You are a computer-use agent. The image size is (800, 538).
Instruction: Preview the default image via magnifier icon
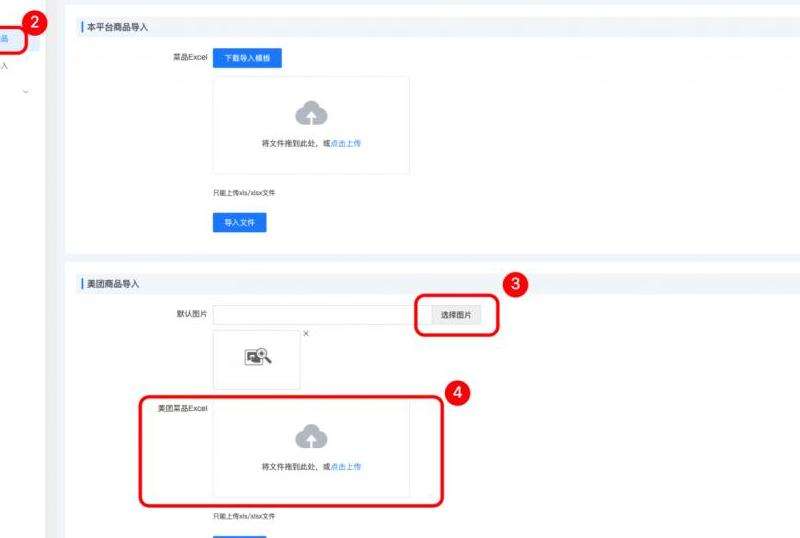[x=257, y=357]
